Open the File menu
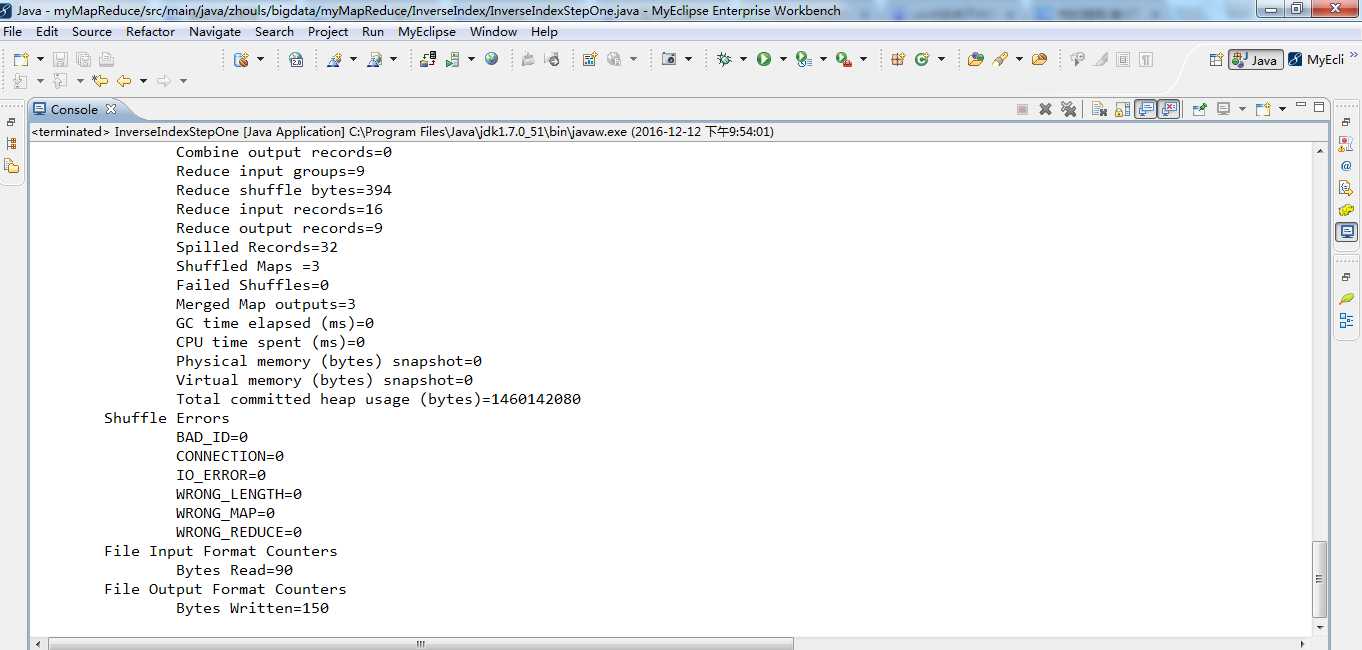Screen dimensions: 1362x650 point(12,31)
